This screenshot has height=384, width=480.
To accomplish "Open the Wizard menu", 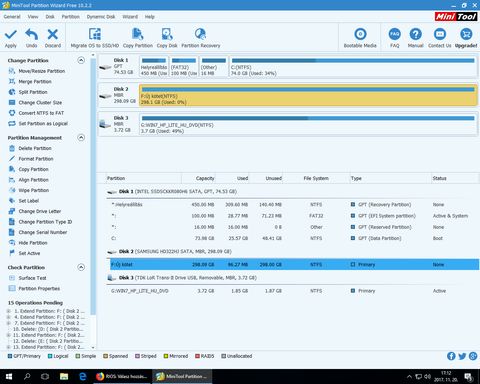I will pos(130,17).
